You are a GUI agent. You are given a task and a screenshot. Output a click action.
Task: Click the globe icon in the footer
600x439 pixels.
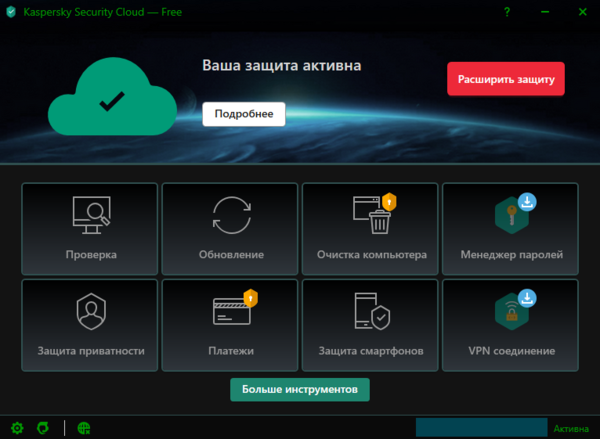click(84, 428)
